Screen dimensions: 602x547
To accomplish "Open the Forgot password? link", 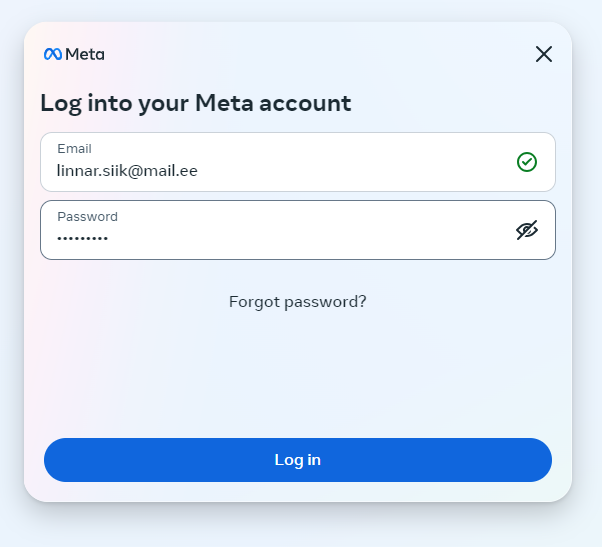I will pyautogui.click(x=298, y=301).
